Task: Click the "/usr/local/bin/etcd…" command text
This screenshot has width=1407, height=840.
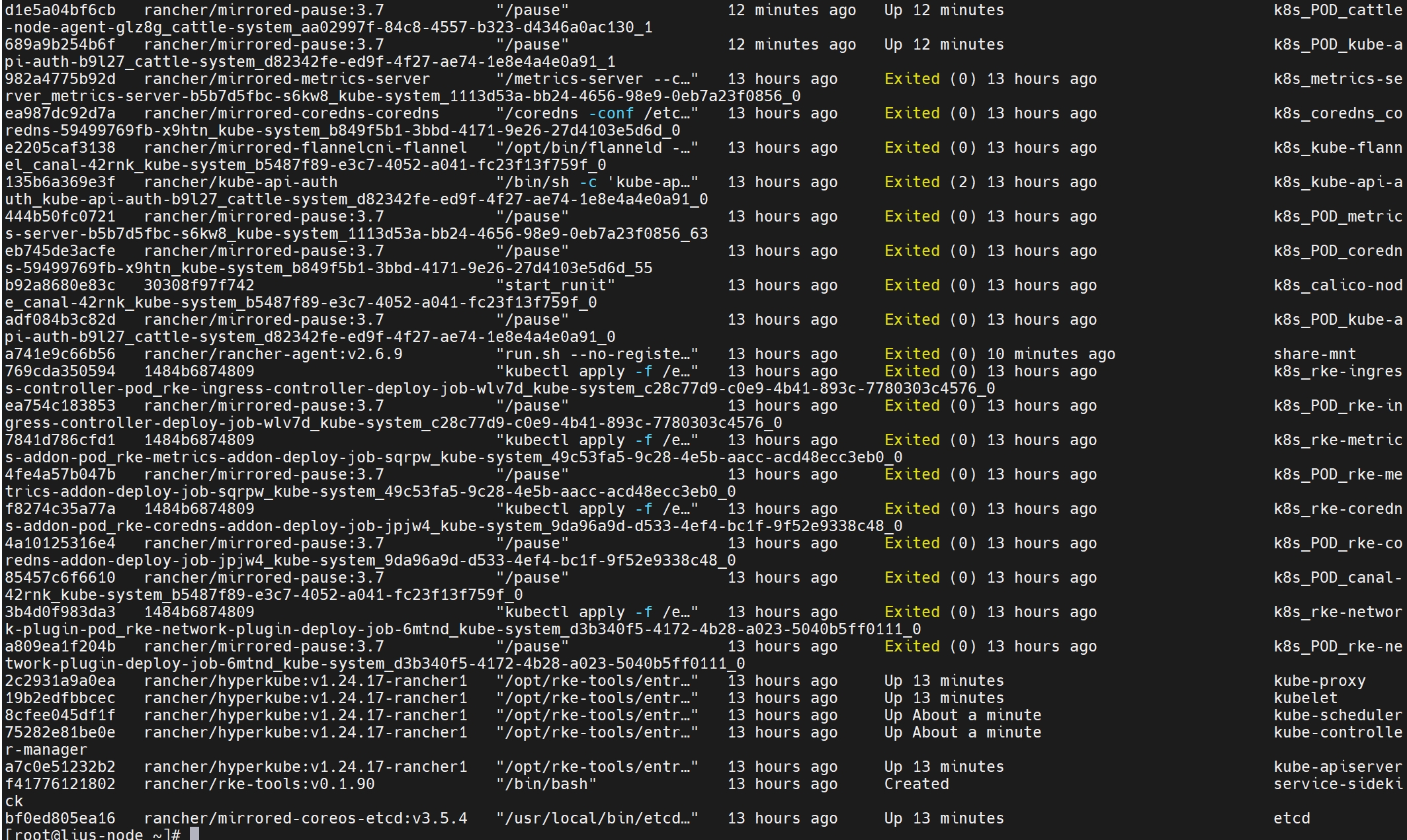Action: pos(597,819)
